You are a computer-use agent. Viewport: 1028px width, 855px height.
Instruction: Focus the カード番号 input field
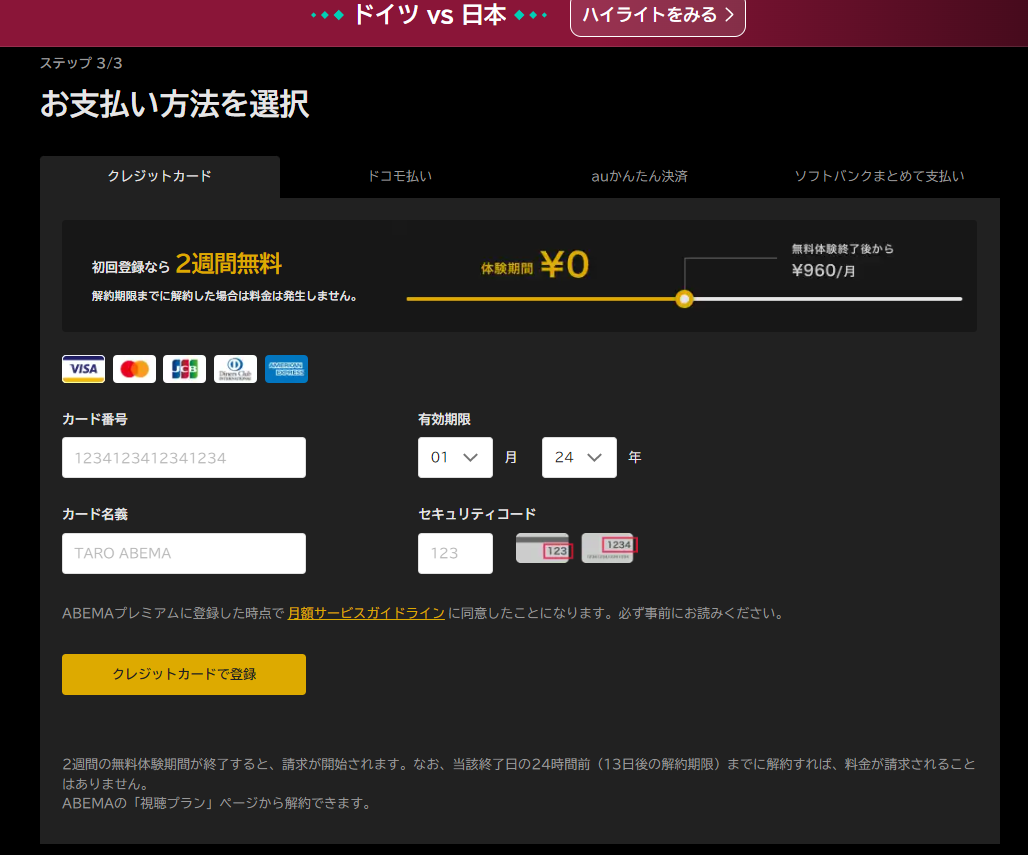[x=184, y=458]
